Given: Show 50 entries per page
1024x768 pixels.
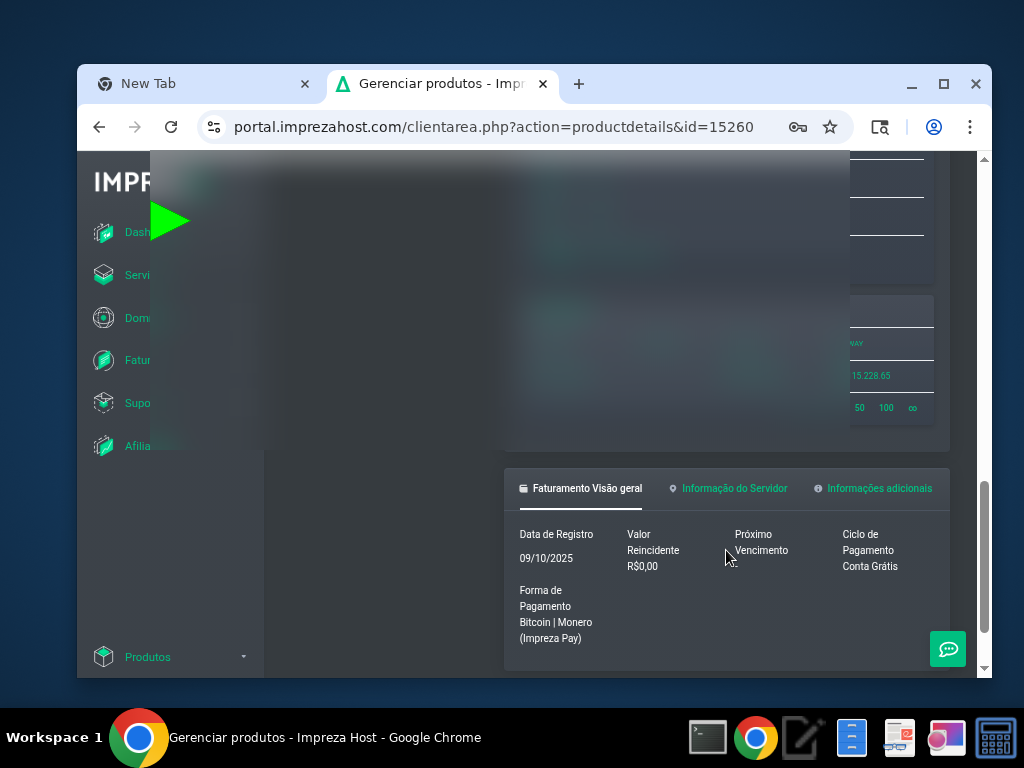Looking at the screenshot, I should (859, 408).
